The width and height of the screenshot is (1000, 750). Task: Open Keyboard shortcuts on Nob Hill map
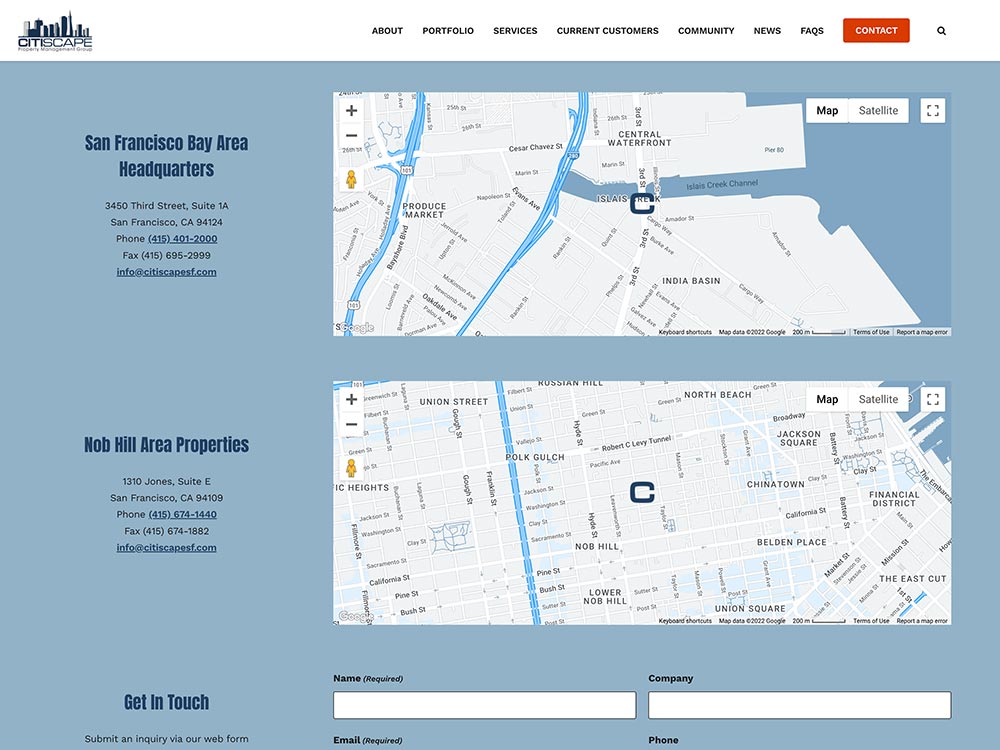click(x=685, y=621)
